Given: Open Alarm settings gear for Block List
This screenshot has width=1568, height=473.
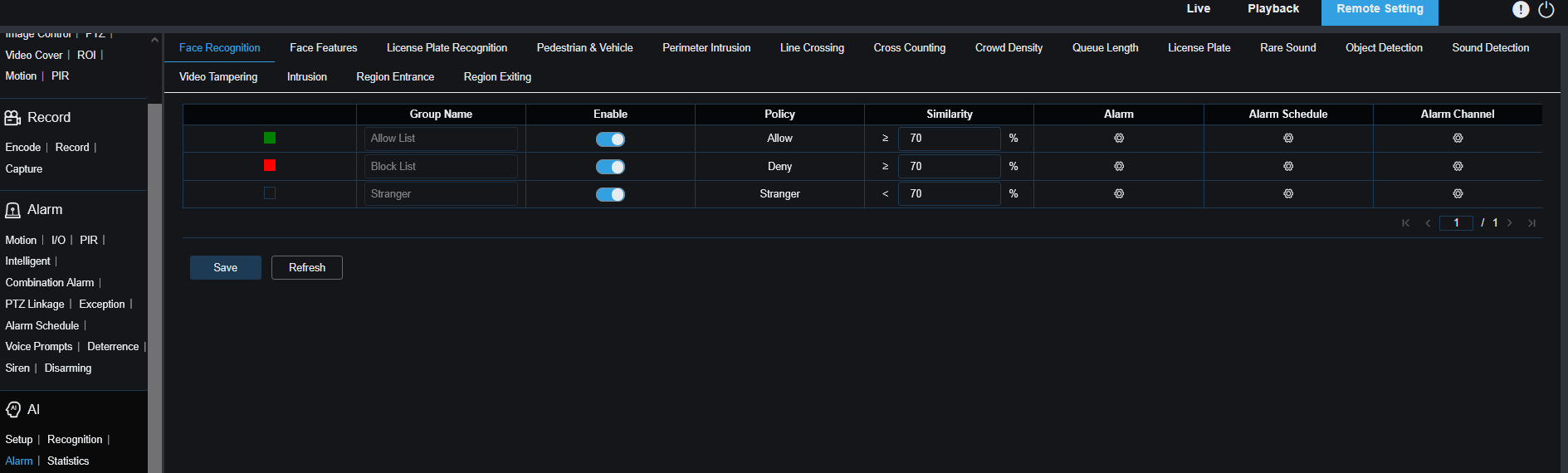Looking at the screenshot, I should [x=1119, y=167].
